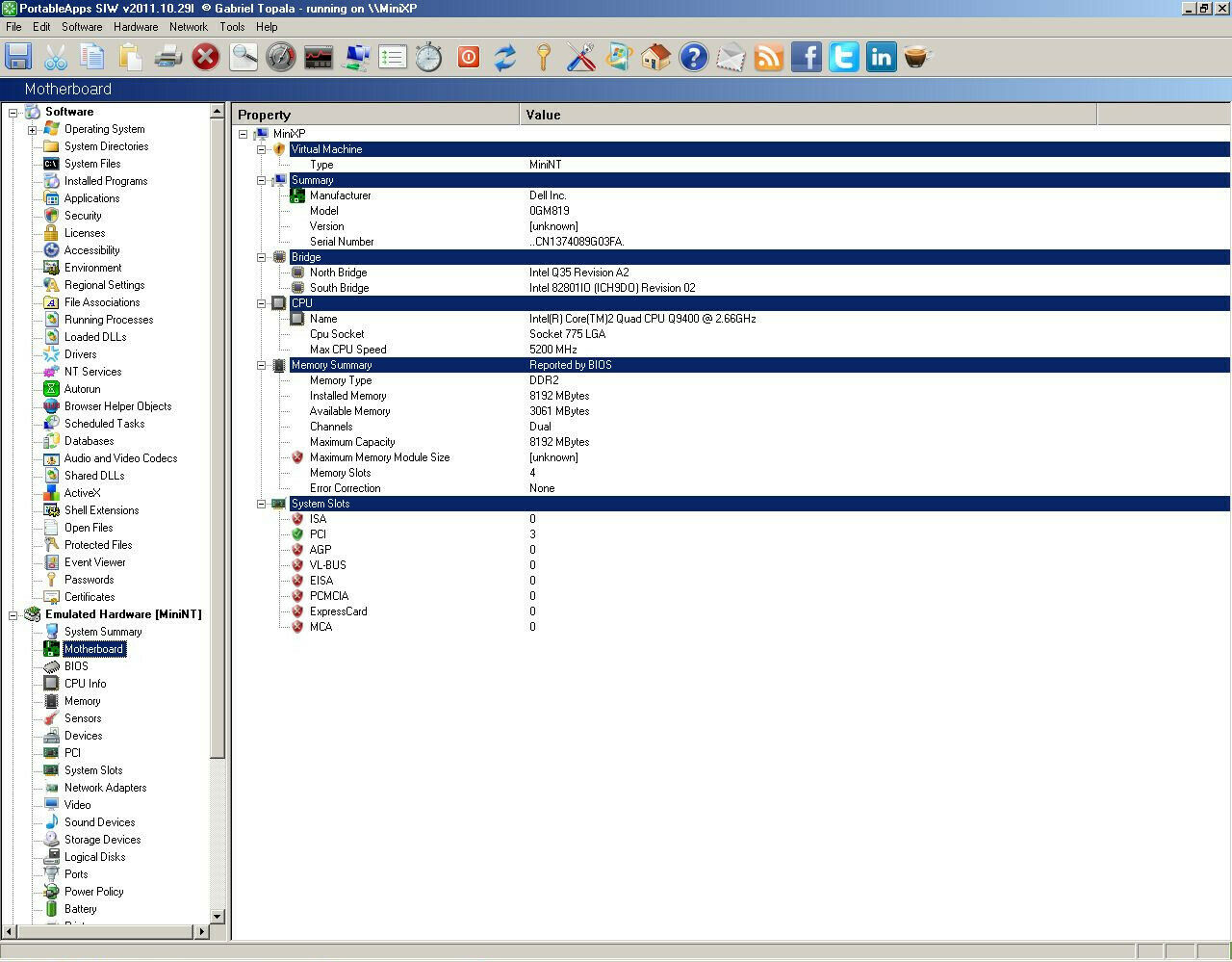Collapse the Bridge section
The image size is (1232, 962).
tap(261, 257)
